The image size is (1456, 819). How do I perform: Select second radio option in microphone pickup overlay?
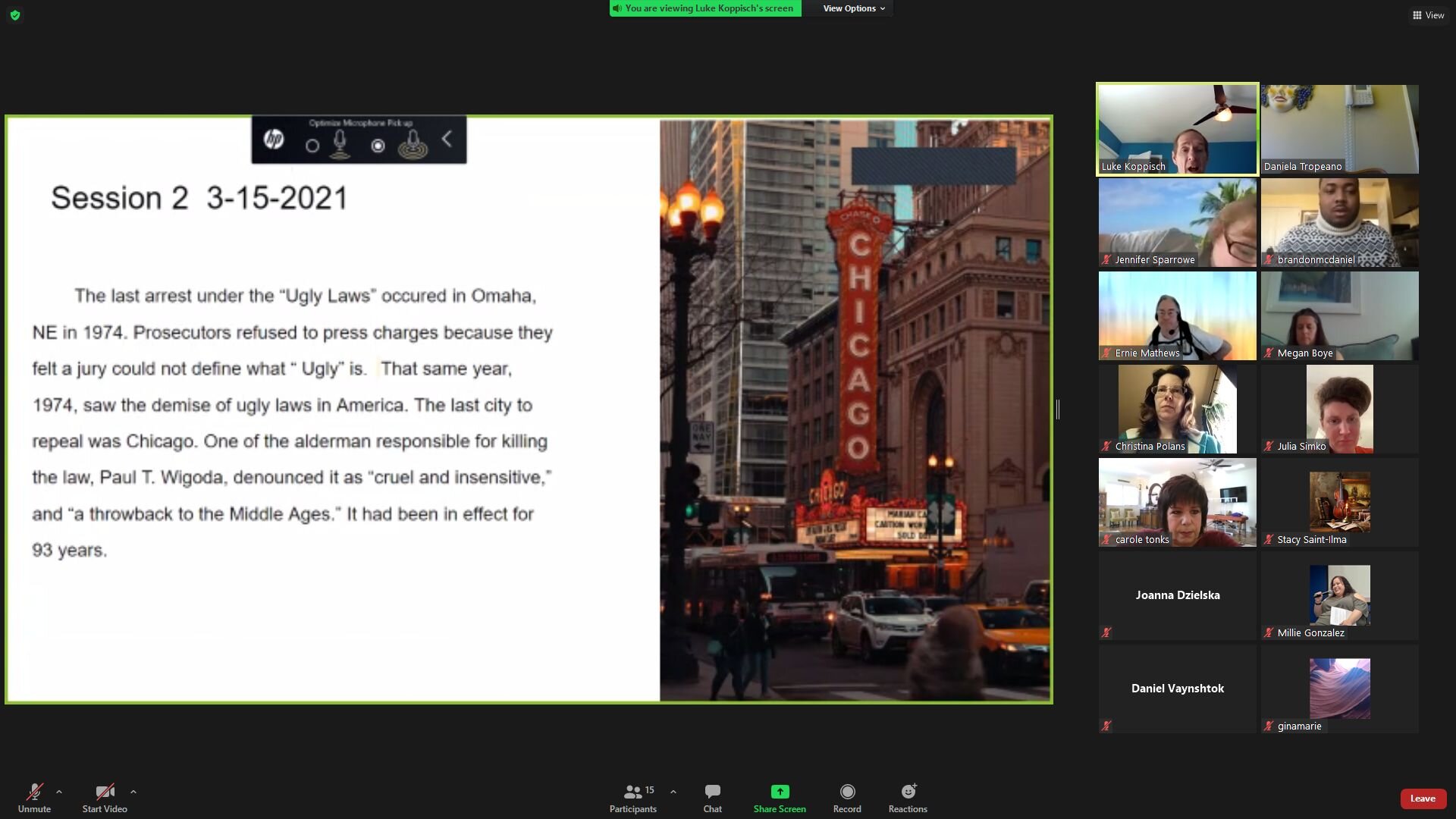pyautogui.click(x=378, y=146)
